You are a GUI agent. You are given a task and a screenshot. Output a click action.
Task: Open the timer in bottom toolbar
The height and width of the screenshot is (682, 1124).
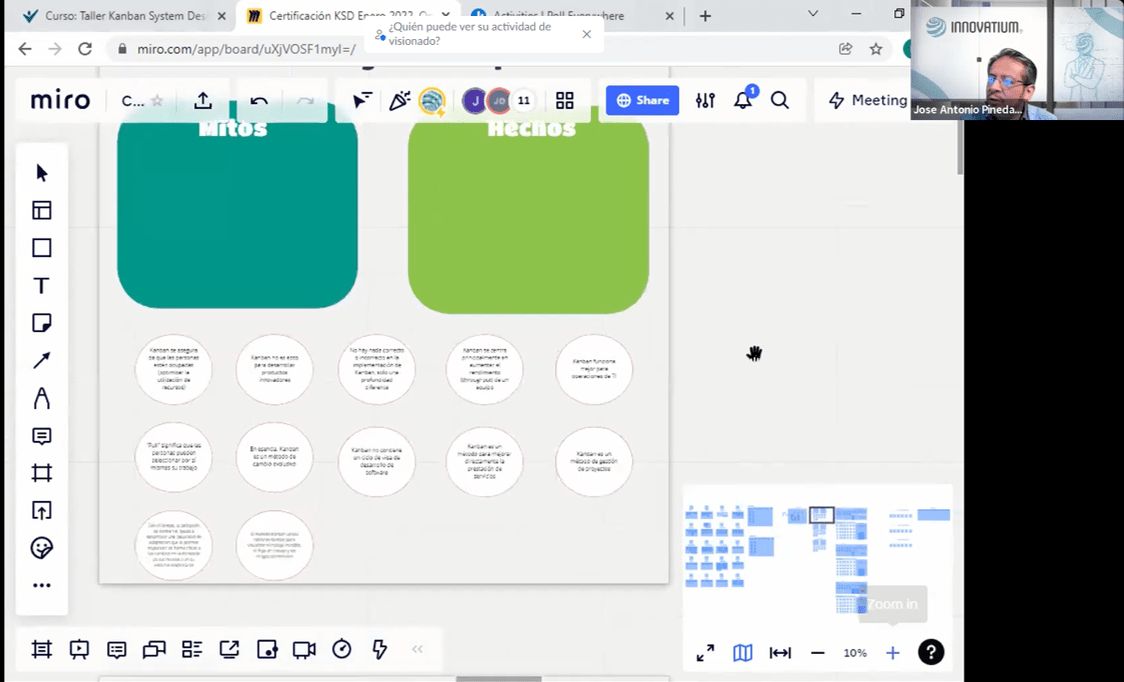coord(342,649)
